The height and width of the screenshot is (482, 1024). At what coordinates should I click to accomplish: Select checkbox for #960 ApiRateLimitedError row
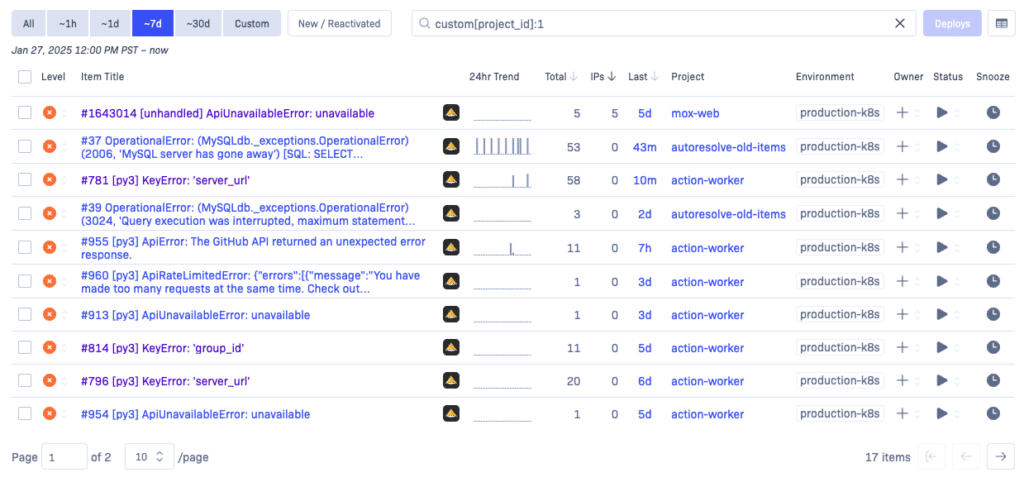click(25, 281)
